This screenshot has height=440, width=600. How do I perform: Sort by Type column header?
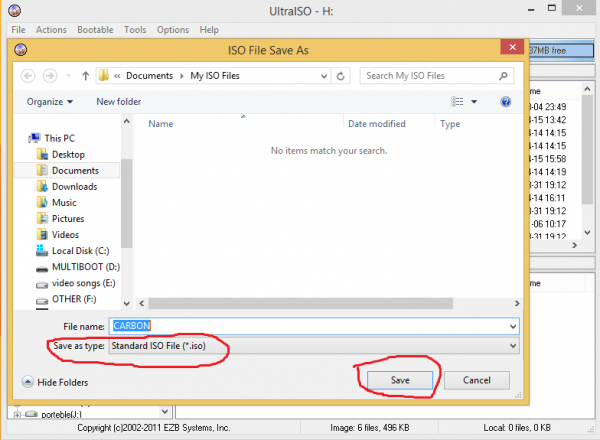[x=450, y=124]
